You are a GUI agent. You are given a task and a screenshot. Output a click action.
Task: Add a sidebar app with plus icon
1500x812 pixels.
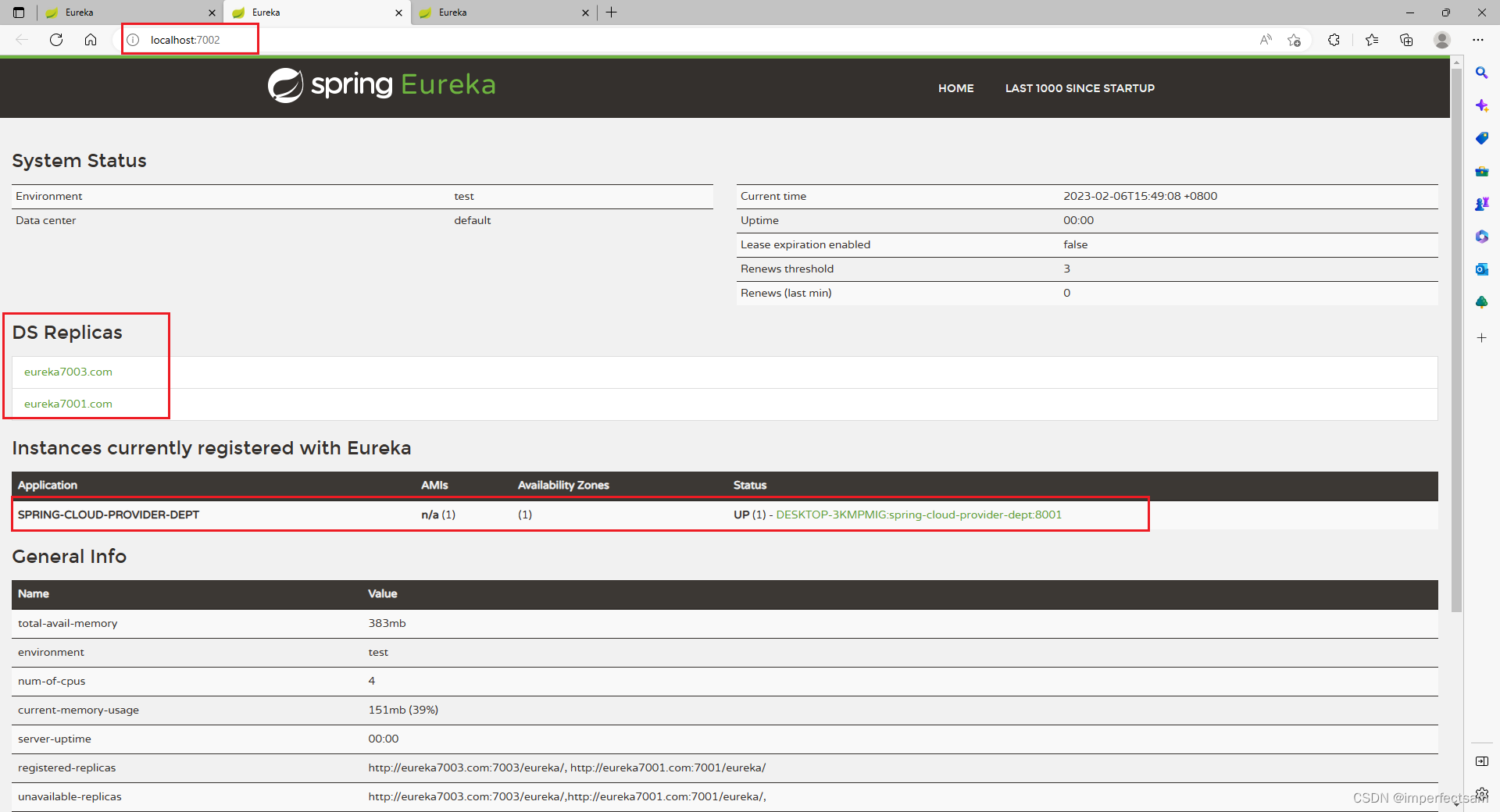coord(1481,338)
